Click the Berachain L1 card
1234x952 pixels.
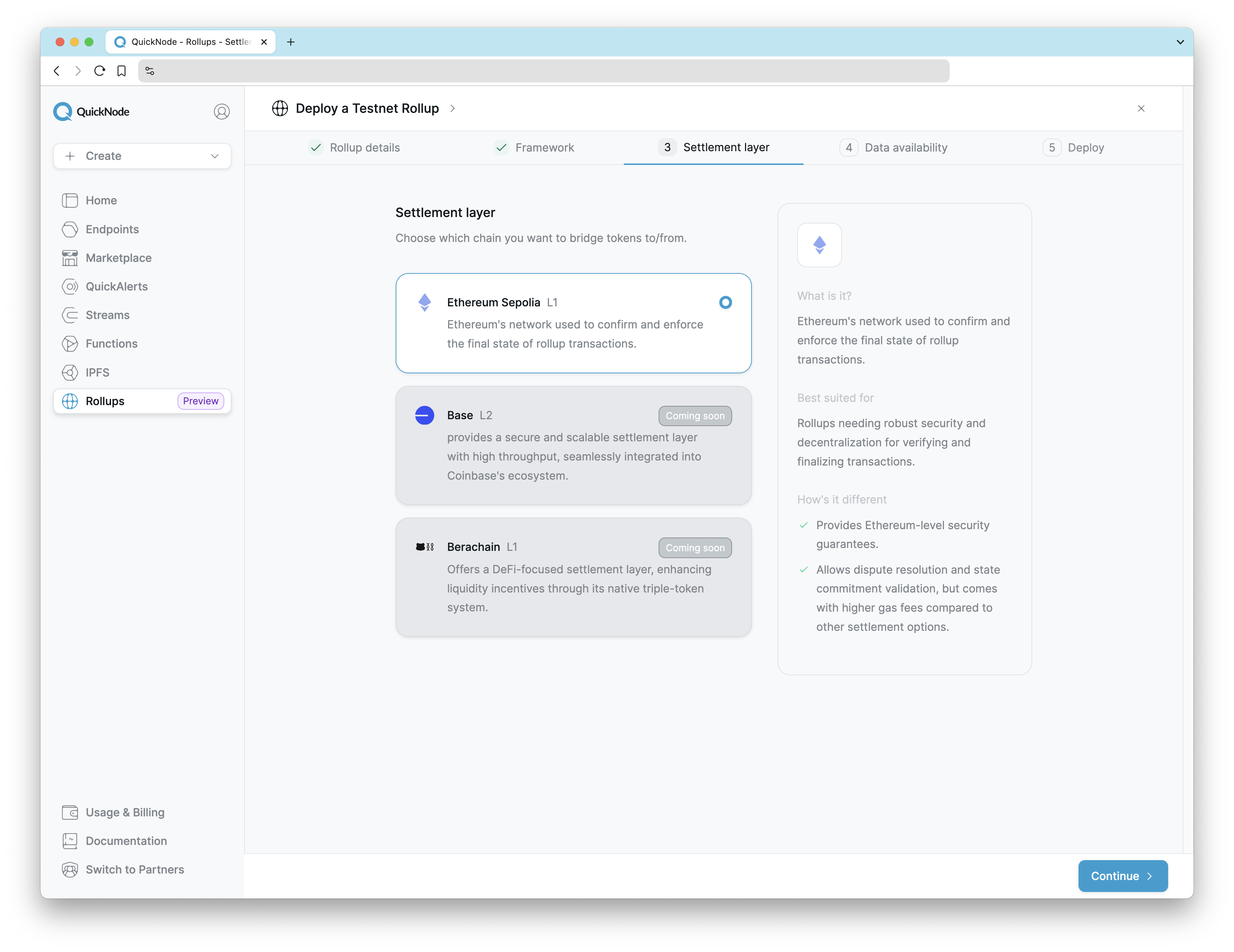573,577
